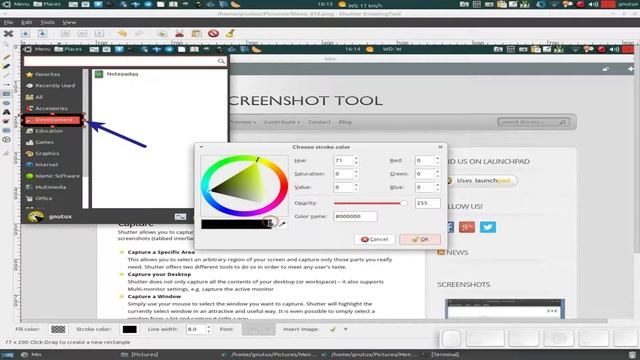Click the Fill color swatch
Screen dimensions: 640x360
58,329
